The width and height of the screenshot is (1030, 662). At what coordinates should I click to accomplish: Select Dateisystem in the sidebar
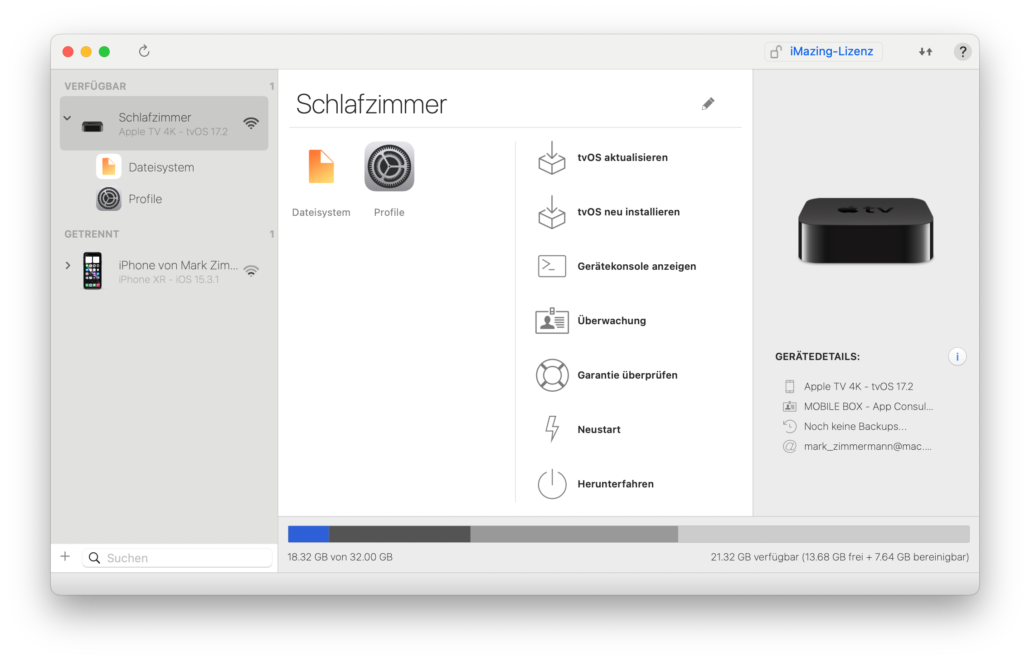(160, 167)
